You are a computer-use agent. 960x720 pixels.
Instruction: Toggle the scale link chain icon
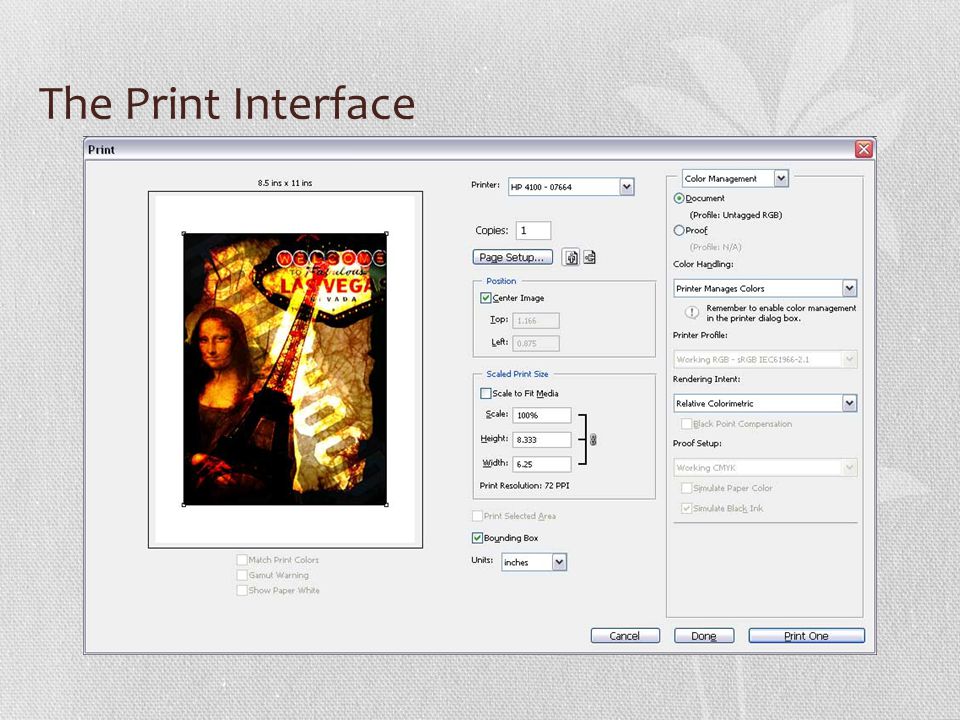click(x=593, y=440)
